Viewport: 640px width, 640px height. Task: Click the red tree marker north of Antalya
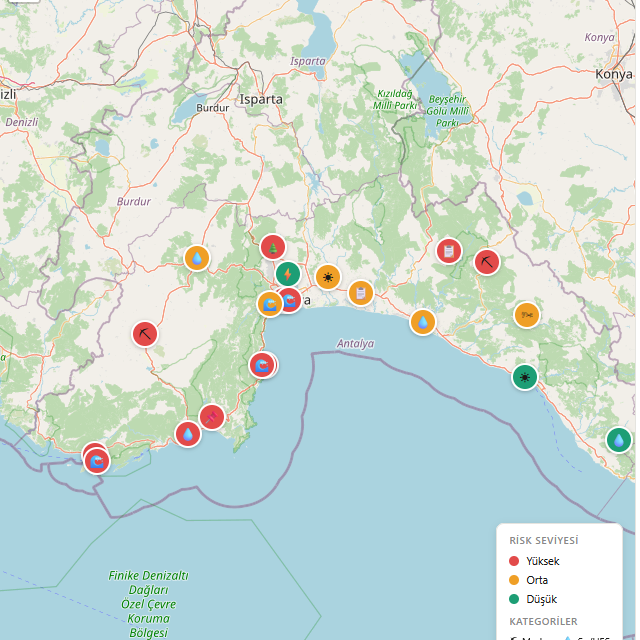tap(273, 247)
